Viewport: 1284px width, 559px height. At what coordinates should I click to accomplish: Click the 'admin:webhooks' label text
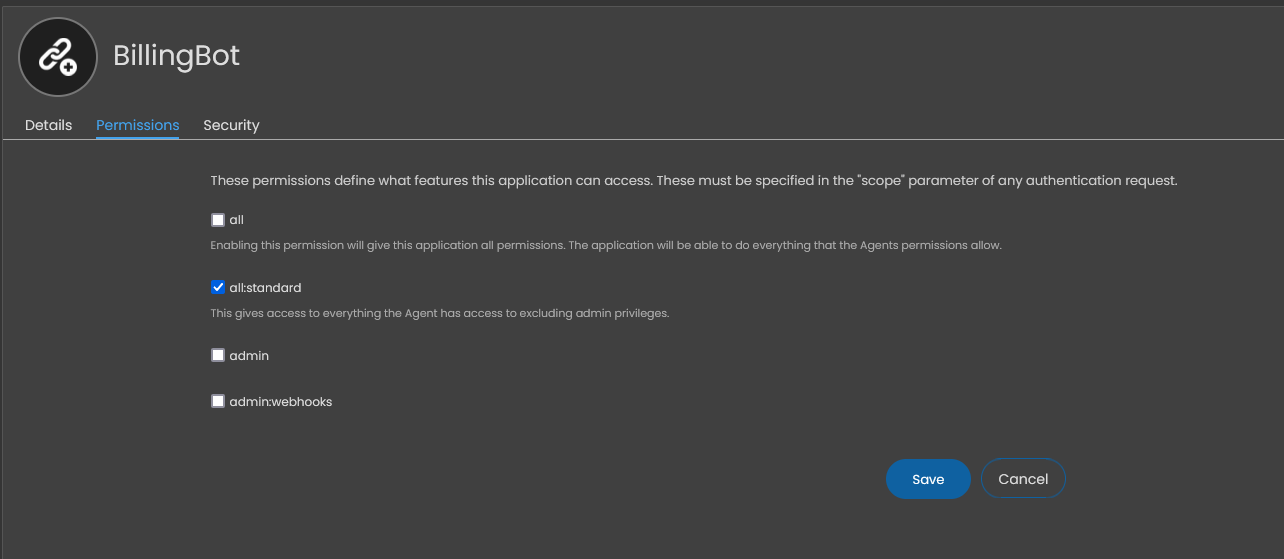280,402
